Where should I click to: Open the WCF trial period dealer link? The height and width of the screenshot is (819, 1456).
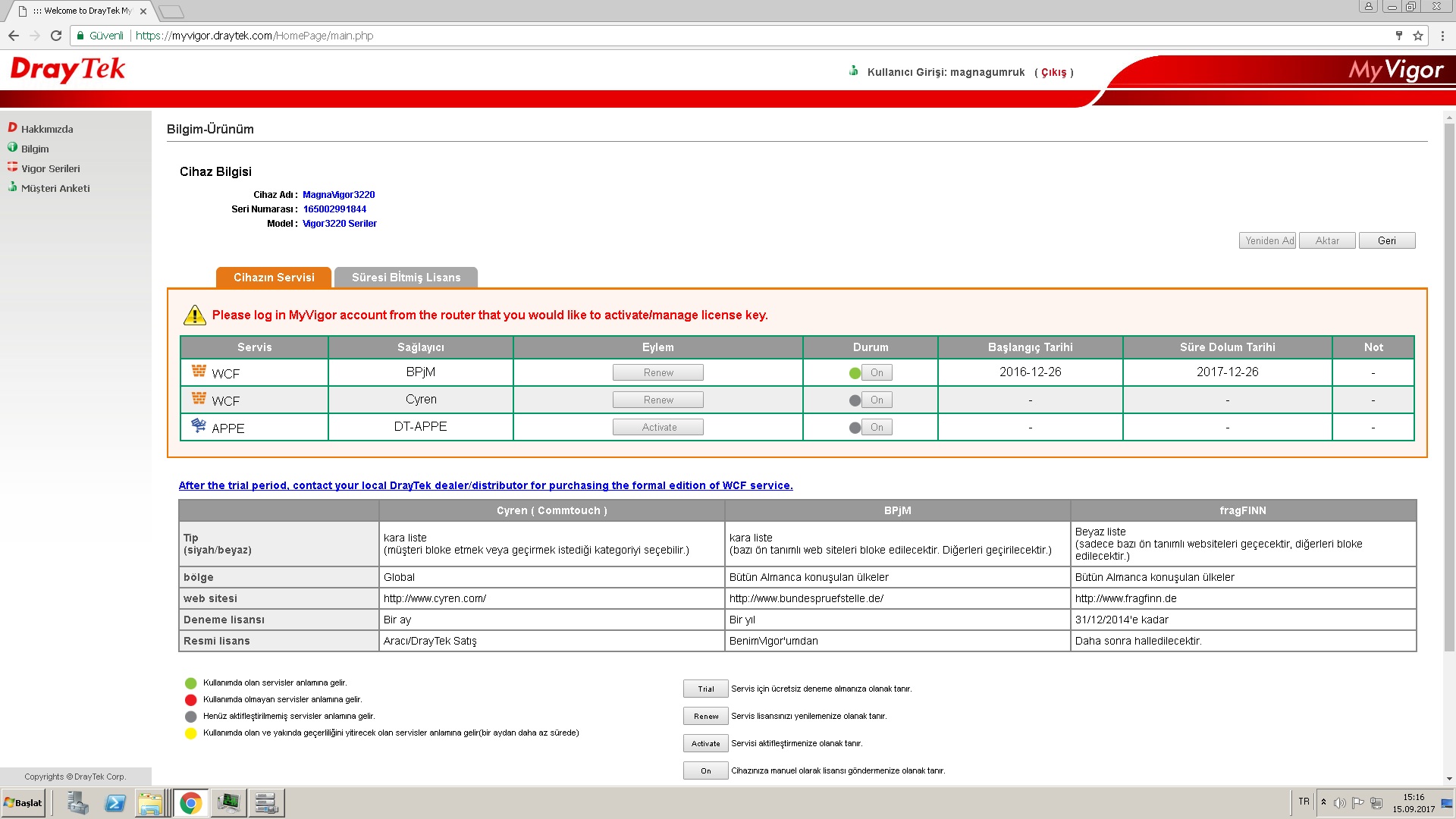(x=485, y=485)
